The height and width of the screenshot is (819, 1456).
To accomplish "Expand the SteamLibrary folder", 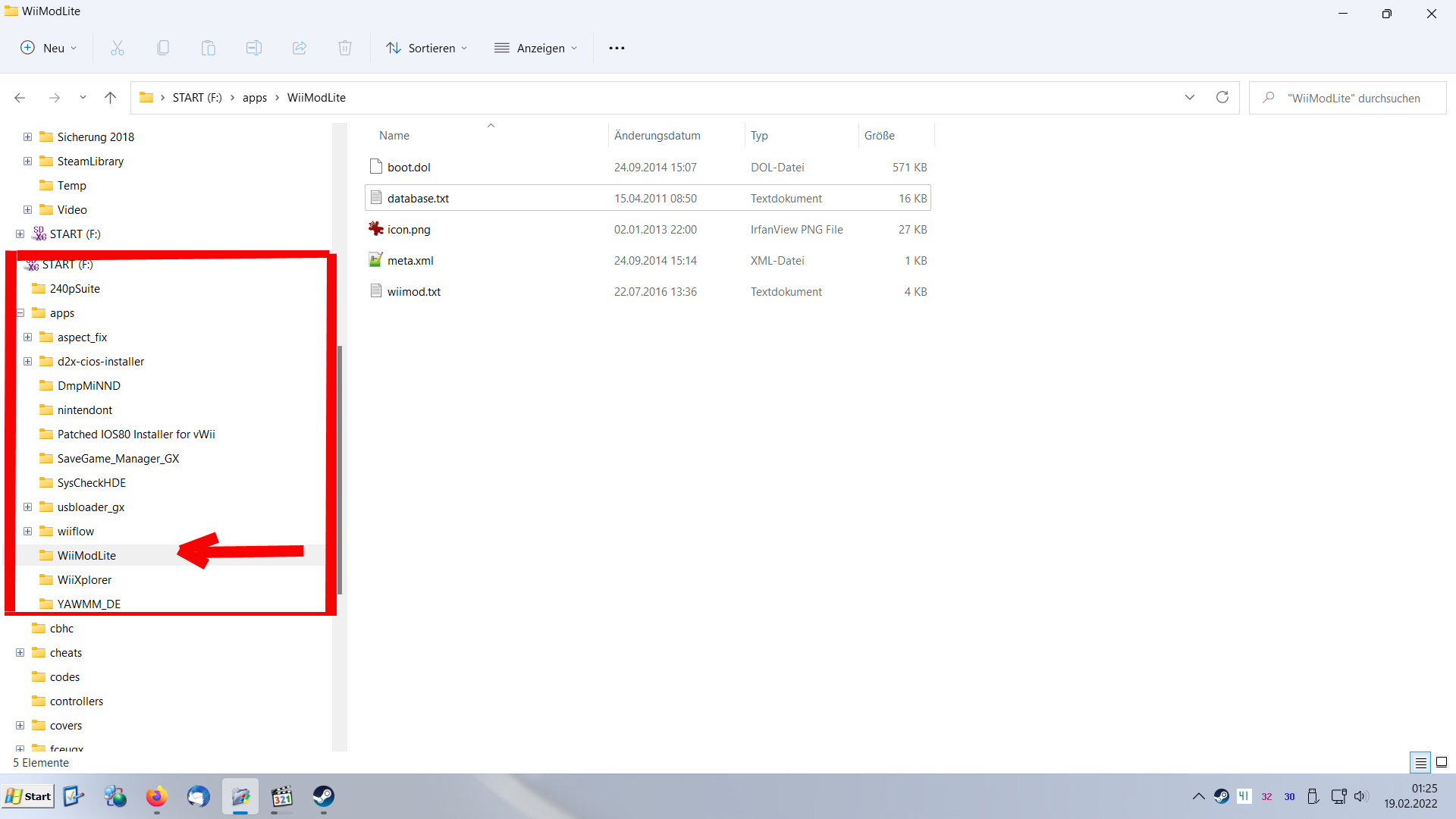I will (27, 162).
